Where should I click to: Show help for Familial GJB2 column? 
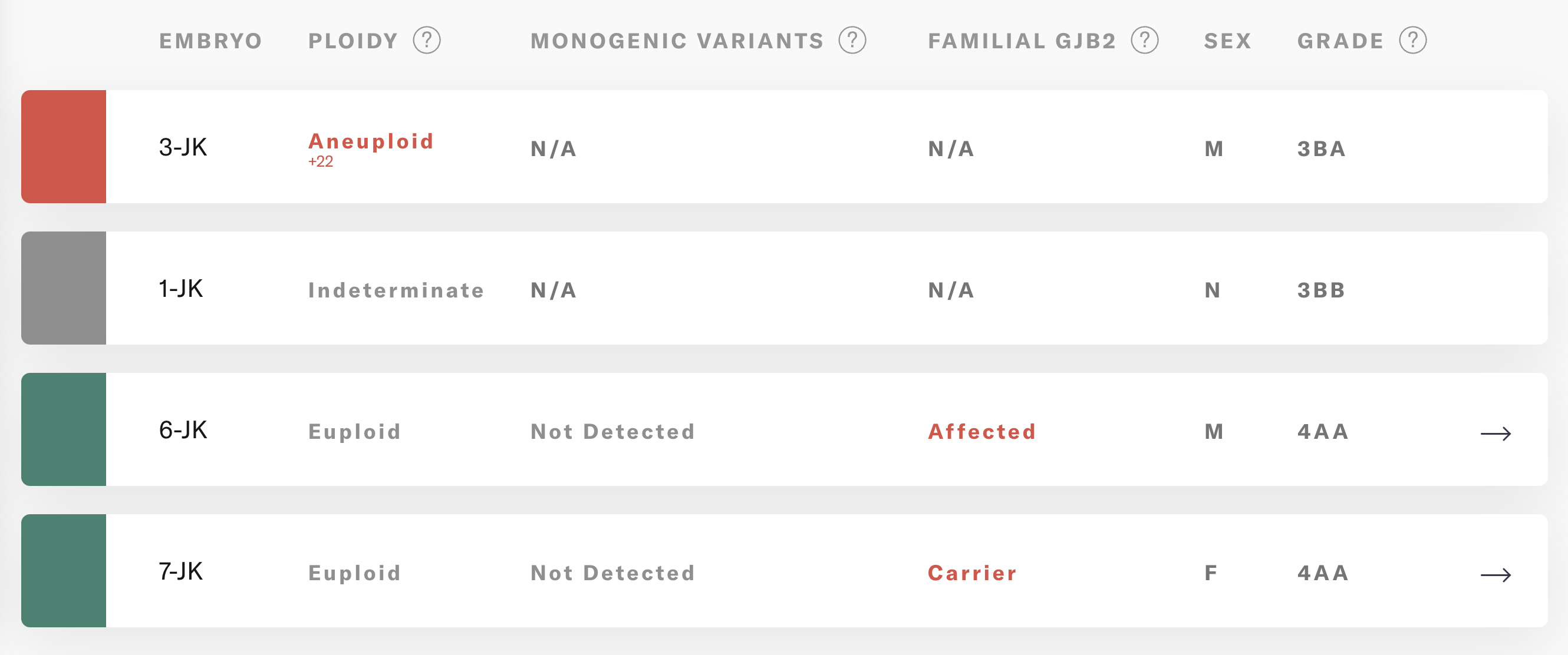[x=1144, y=41]
